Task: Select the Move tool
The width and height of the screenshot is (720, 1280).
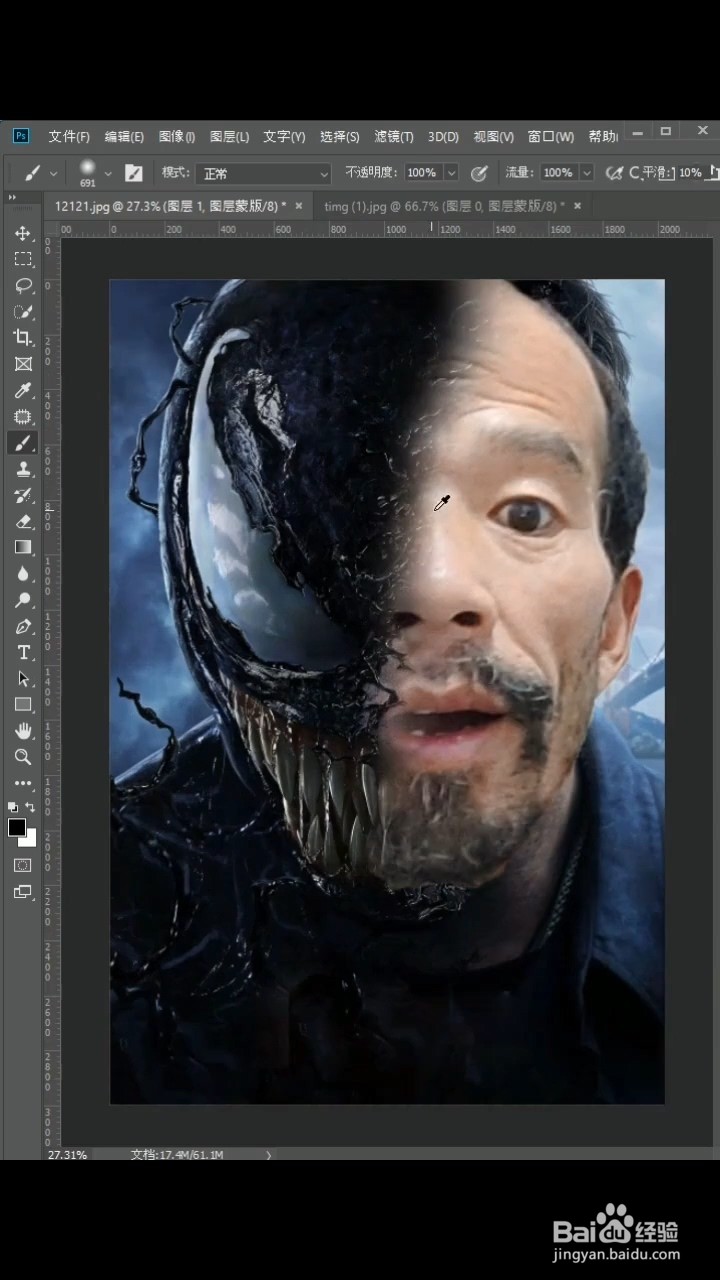Action: tap(23, 233)
